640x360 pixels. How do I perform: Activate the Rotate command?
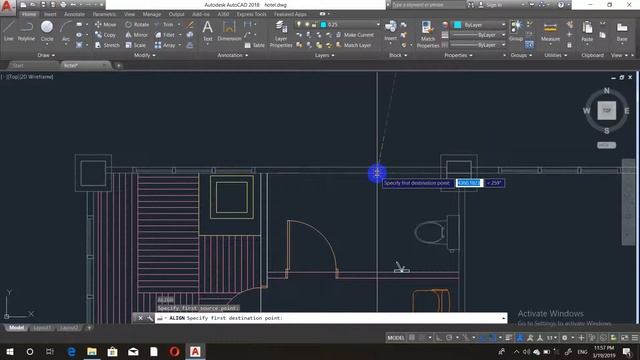137,24
